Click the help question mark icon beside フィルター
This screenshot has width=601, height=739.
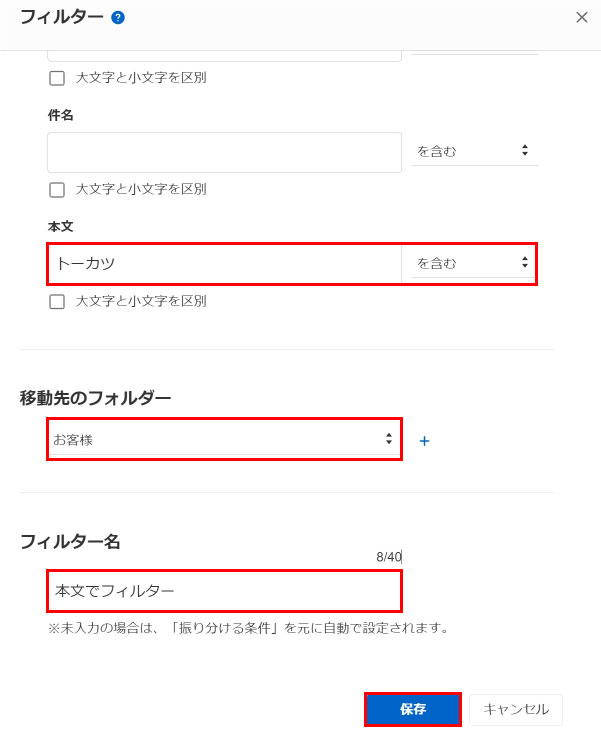[118, 17]
